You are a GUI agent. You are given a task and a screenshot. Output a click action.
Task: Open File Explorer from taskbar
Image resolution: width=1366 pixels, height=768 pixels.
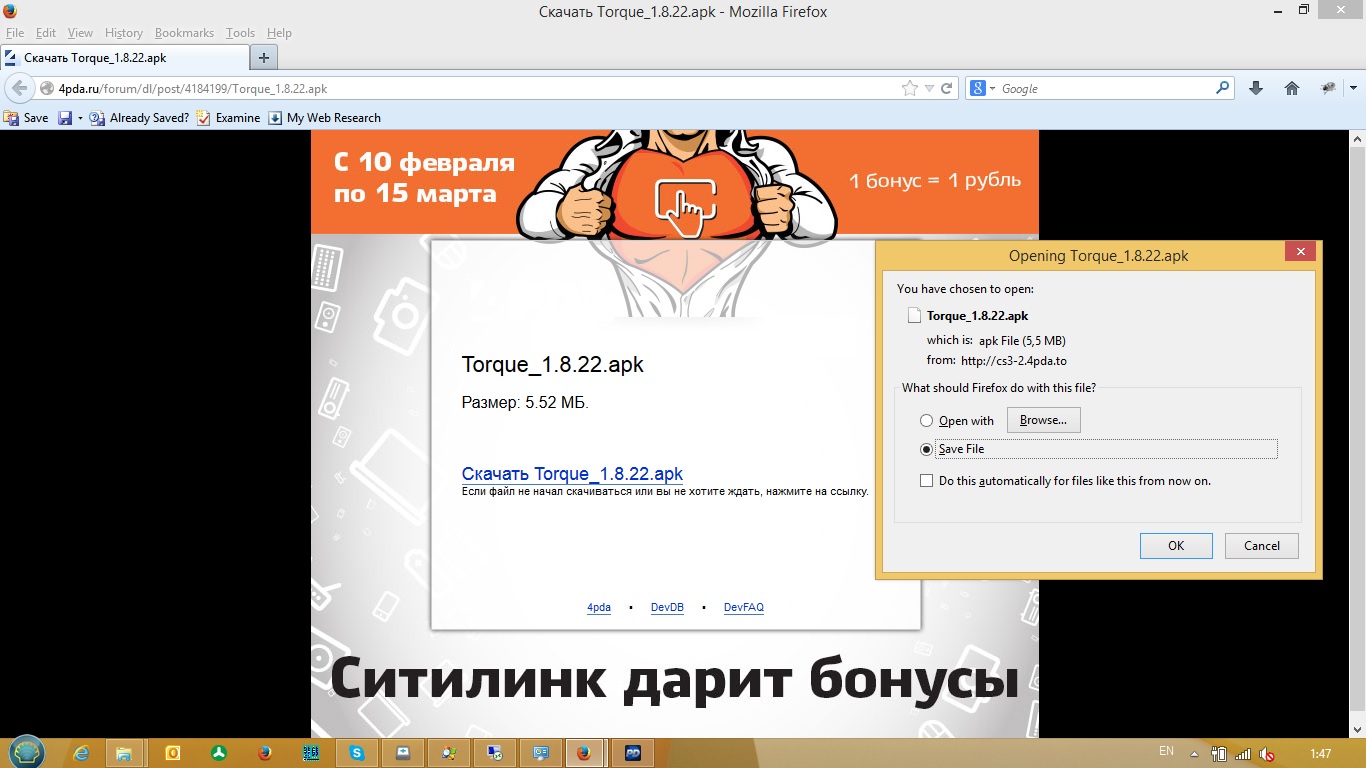pyautogui.click(x=125, y=753)
